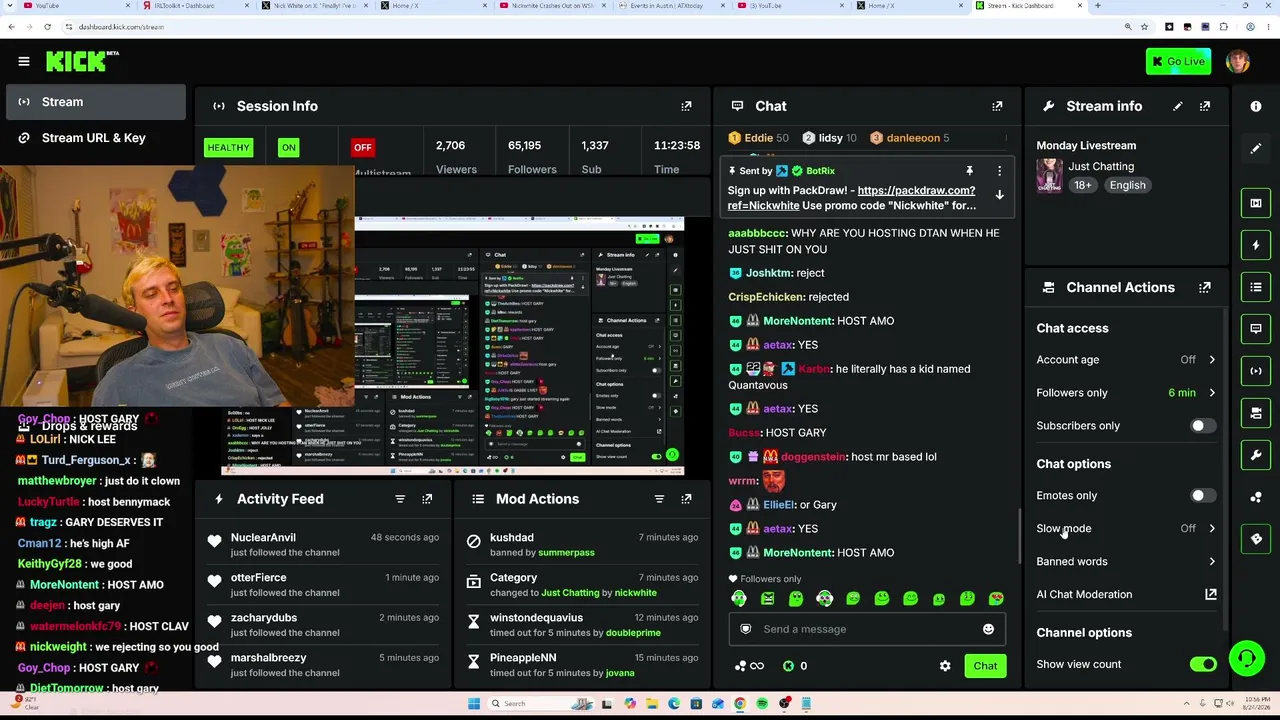Click the Go Live button
The width and height of the screenshot is (1280, 720).
point(1179,61)
